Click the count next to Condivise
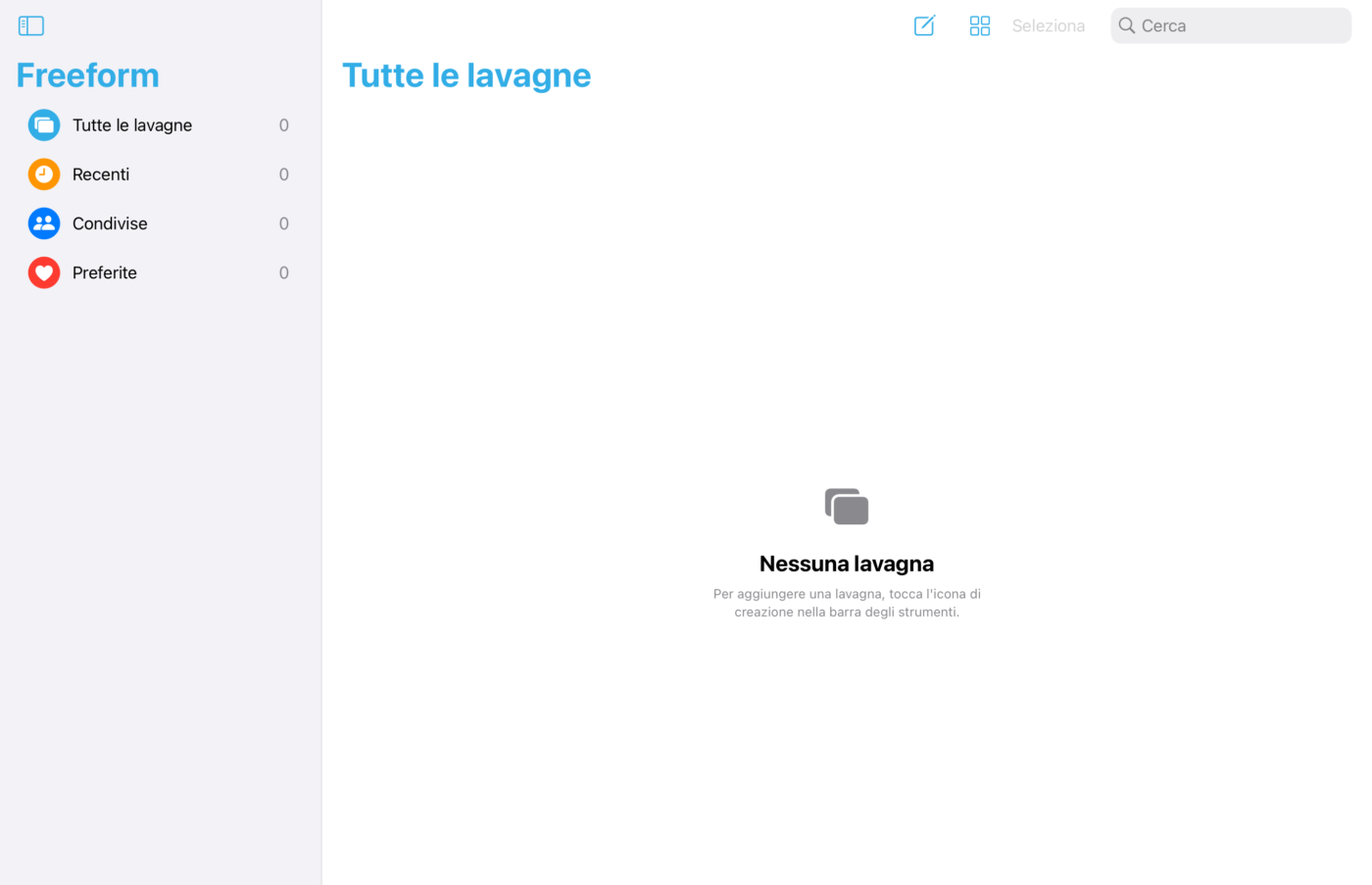 [284, 223]
